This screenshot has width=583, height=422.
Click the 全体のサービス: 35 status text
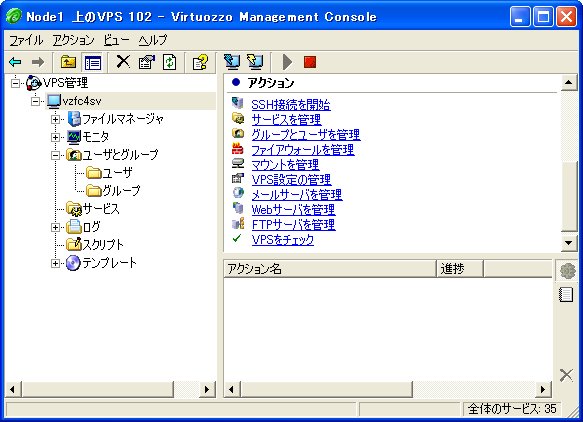pyautogui.click(x=512, y=409)
